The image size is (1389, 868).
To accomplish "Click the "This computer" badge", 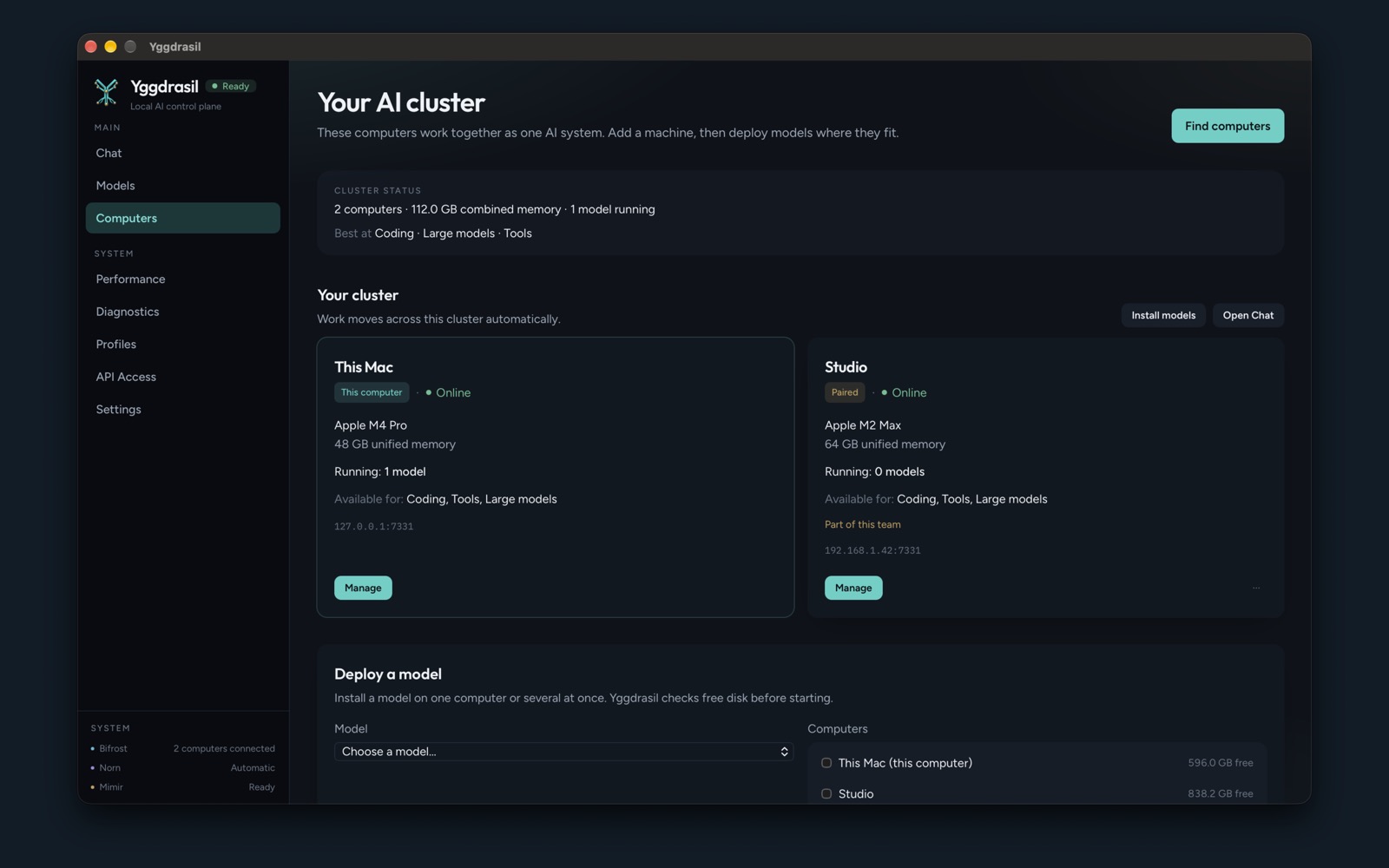I will point(372,392).
